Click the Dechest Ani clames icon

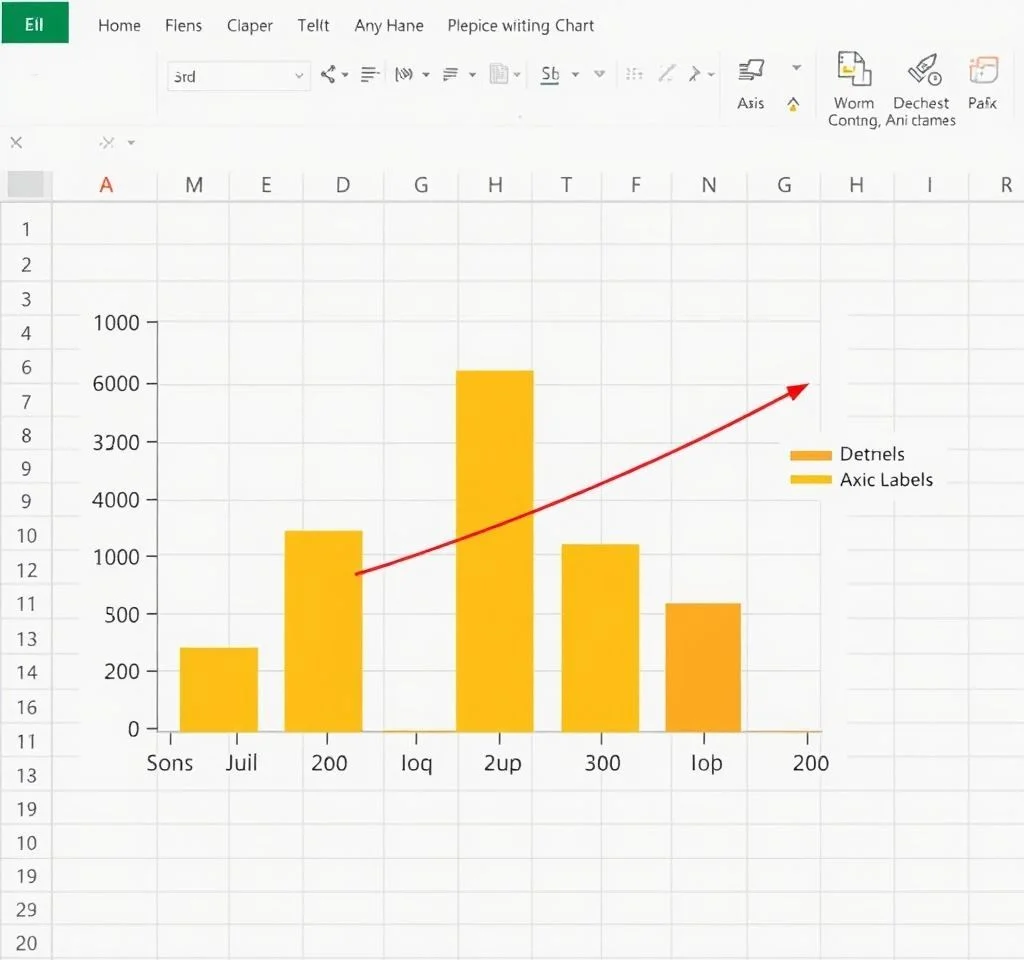[x=921, y=70]
